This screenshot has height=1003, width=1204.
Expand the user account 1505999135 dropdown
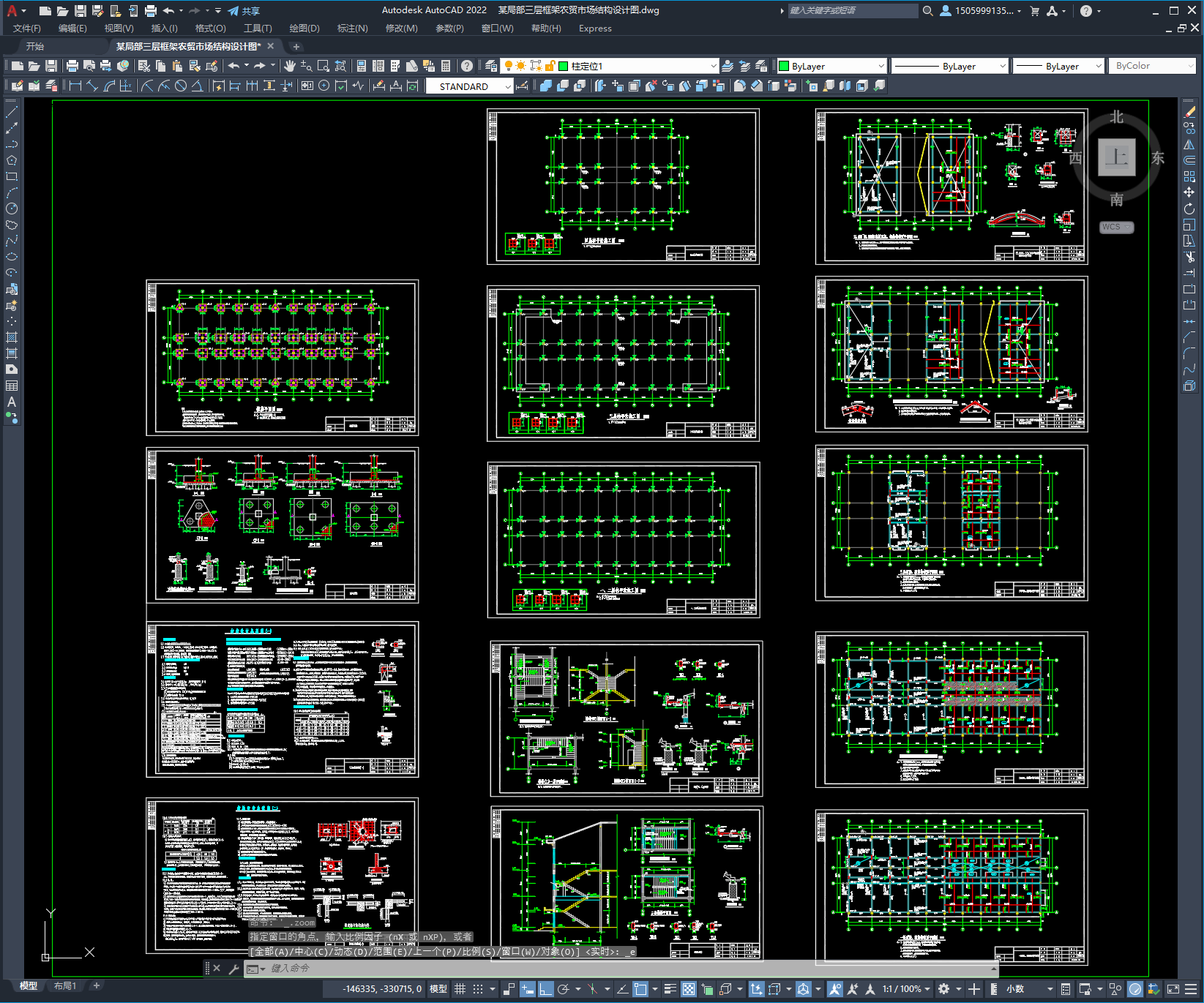981,11
